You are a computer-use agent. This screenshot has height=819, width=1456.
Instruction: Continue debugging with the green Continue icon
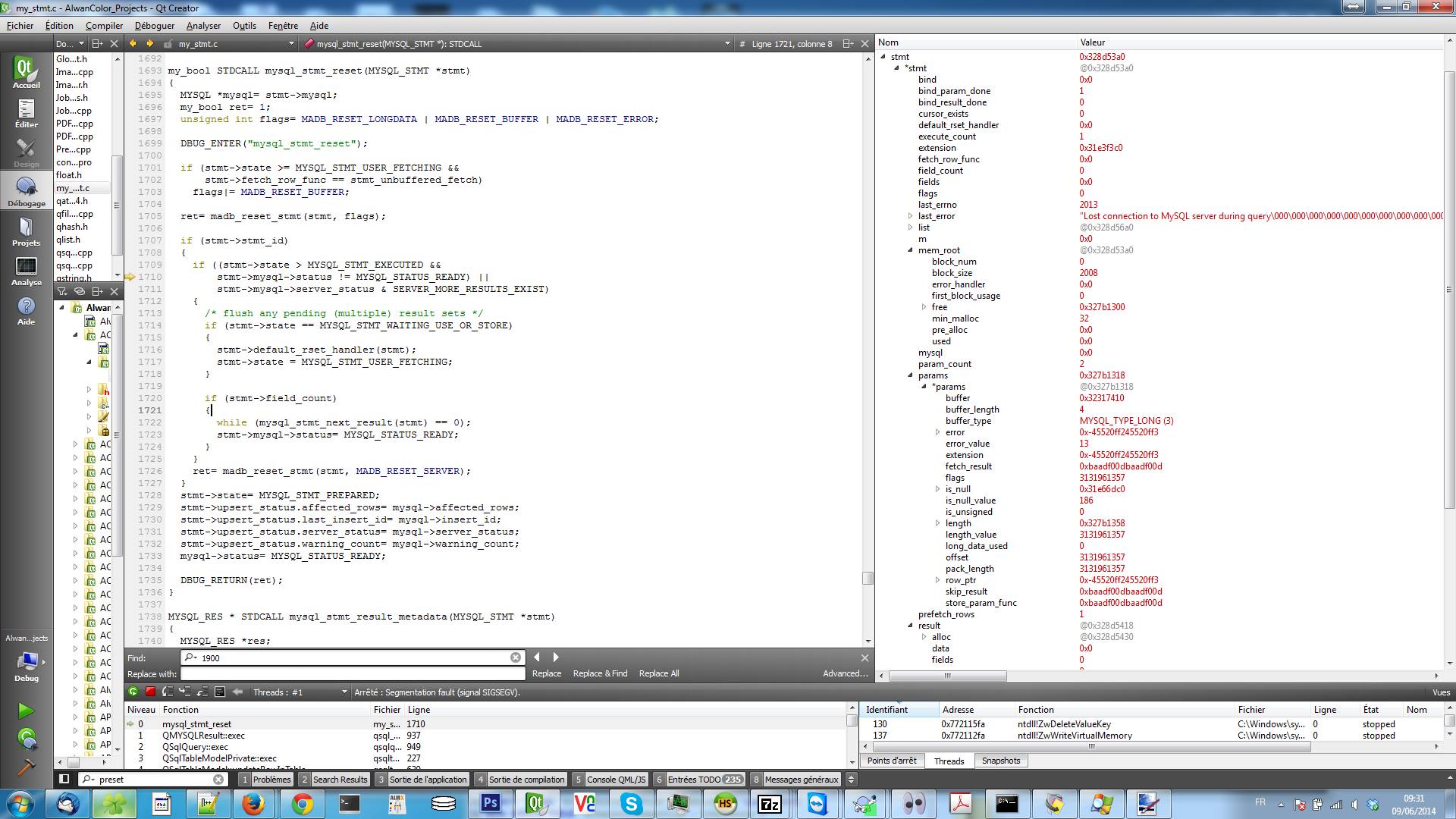pos(133,692)
